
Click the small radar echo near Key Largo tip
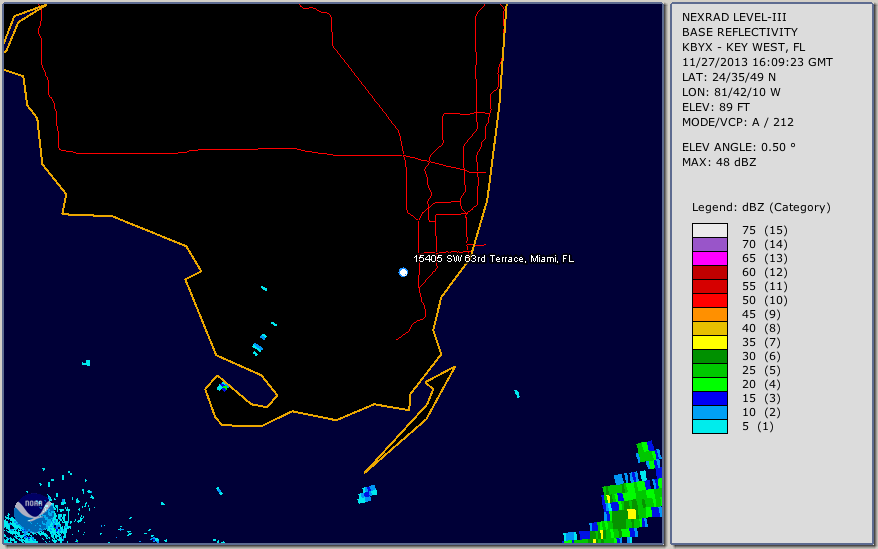point(367,494)
